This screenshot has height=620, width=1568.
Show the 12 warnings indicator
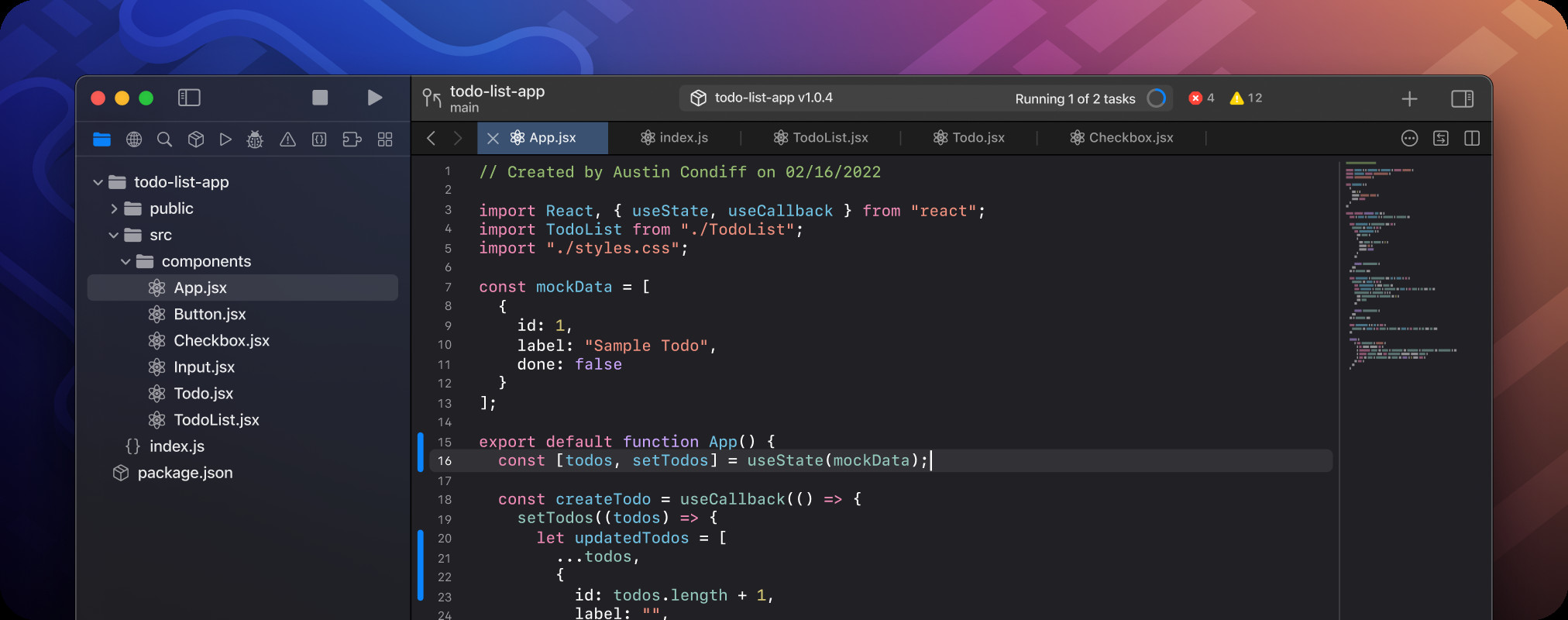click(1246, 98)
